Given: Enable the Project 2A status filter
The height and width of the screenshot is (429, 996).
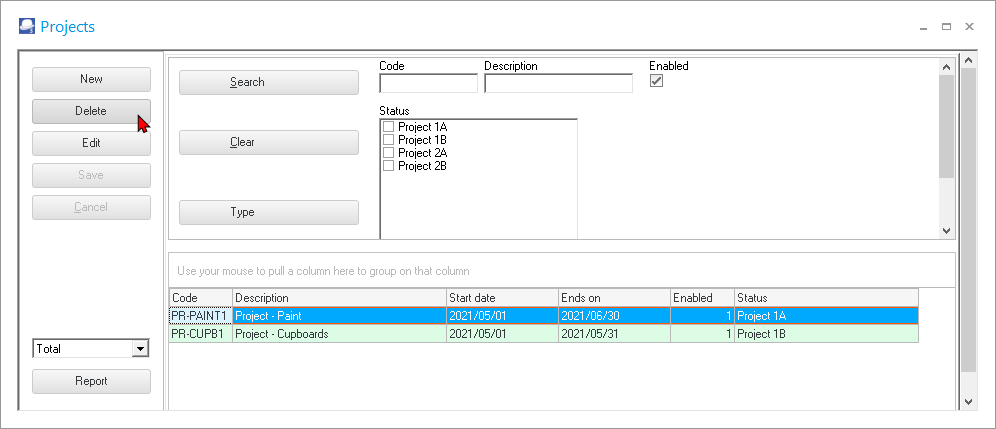Looking at the screenshot, I should [x=389, y=153].
